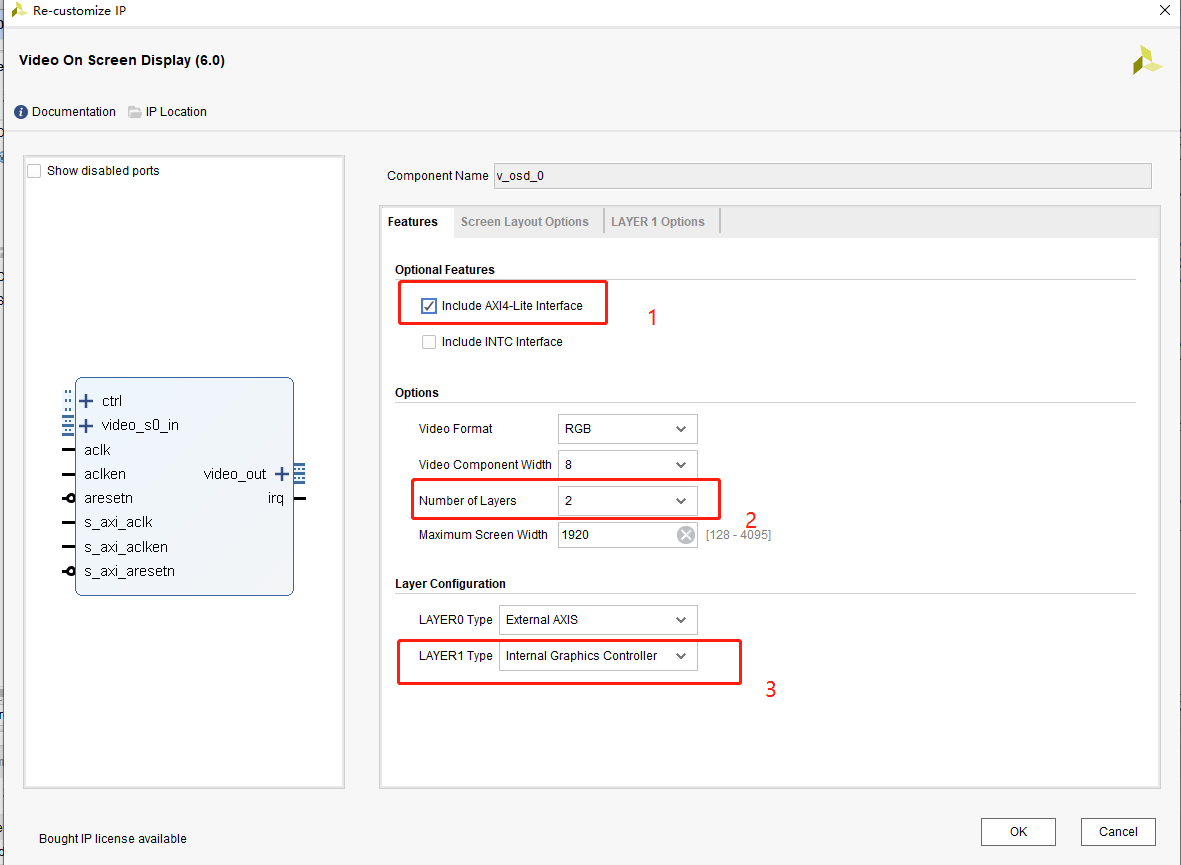Expand the video_out interface plus icon
This screenshot has width=1181, height=865.
(282, 474)
